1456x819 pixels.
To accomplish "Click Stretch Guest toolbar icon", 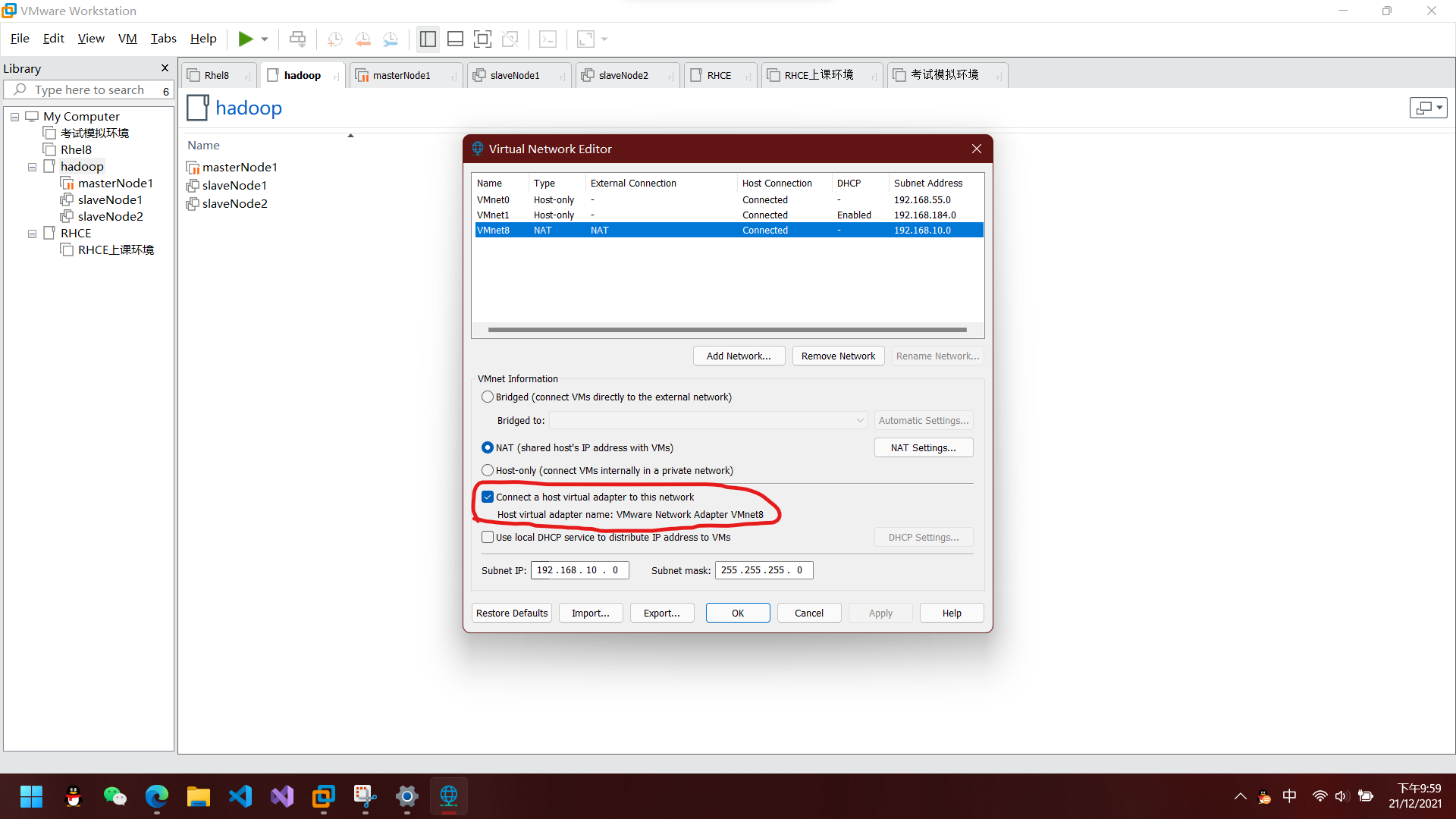I will point(585,39).
